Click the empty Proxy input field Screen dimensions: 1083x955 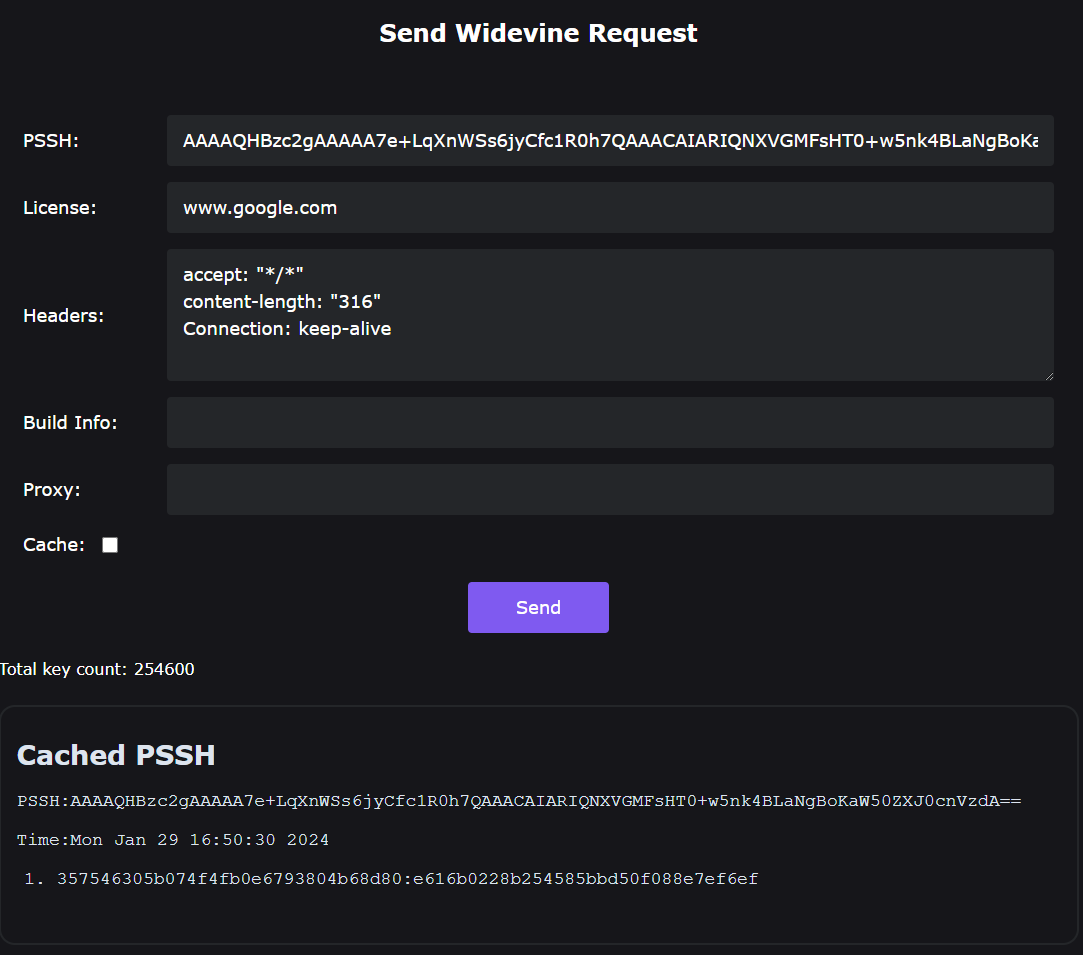coord(610,489)
